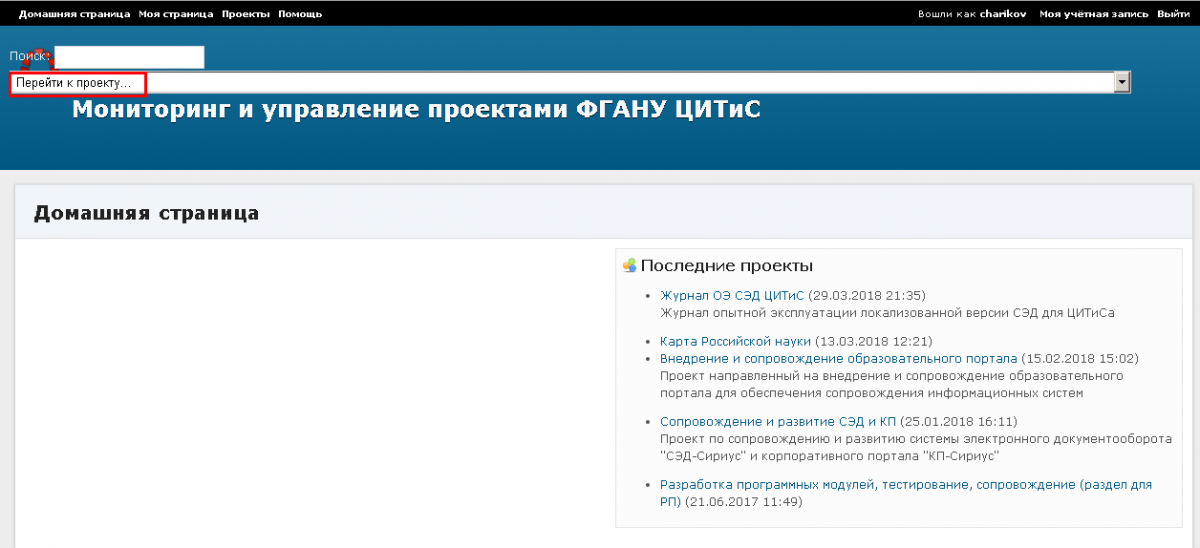Click the Мониторинг и управление проектами header title
The height and width of the screenshot is (548, 1200).
click(x=416, y=110)
